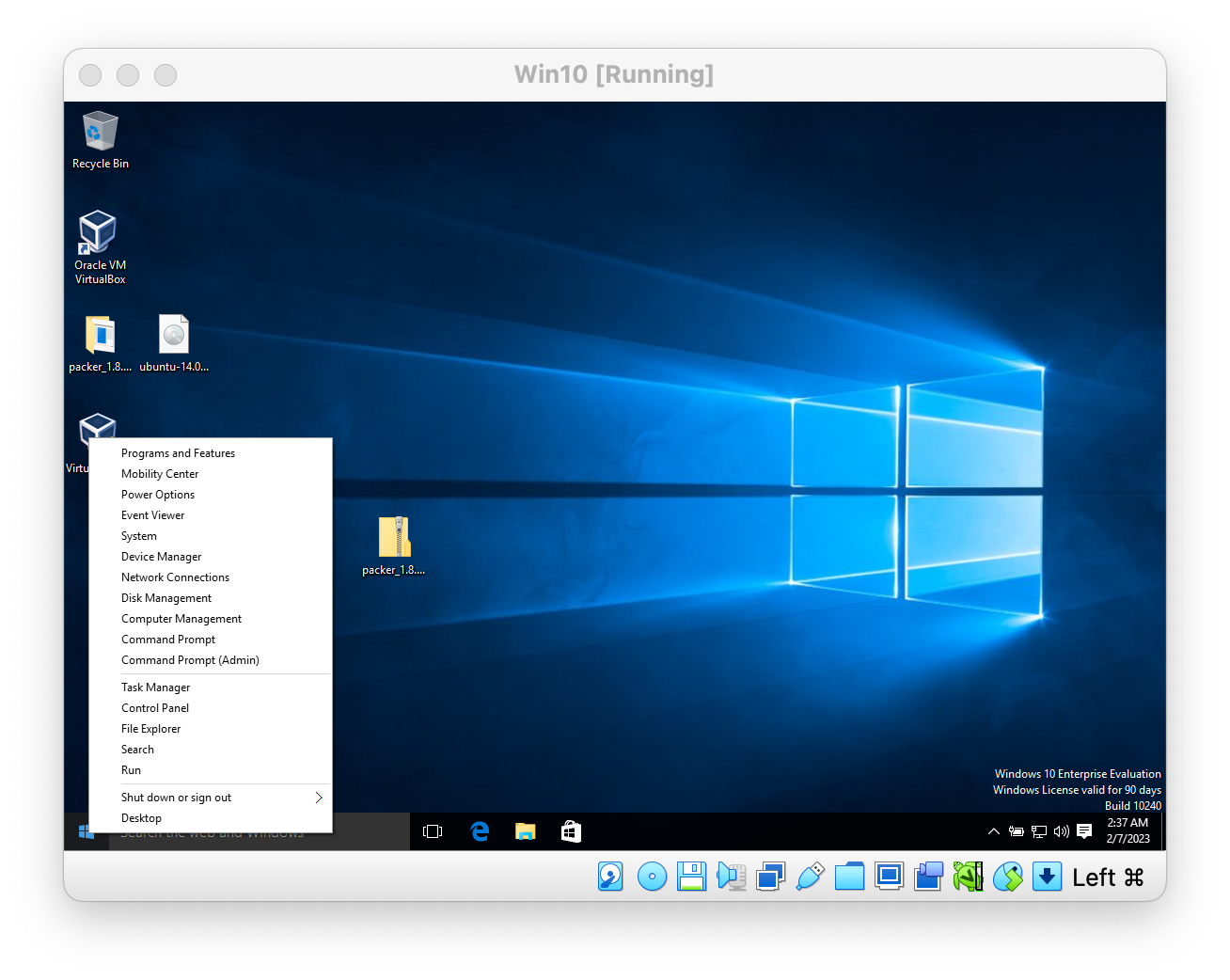Screen dimensions: 1230x980
Task: Open the system tray volume control
Action: [1062, 831]
